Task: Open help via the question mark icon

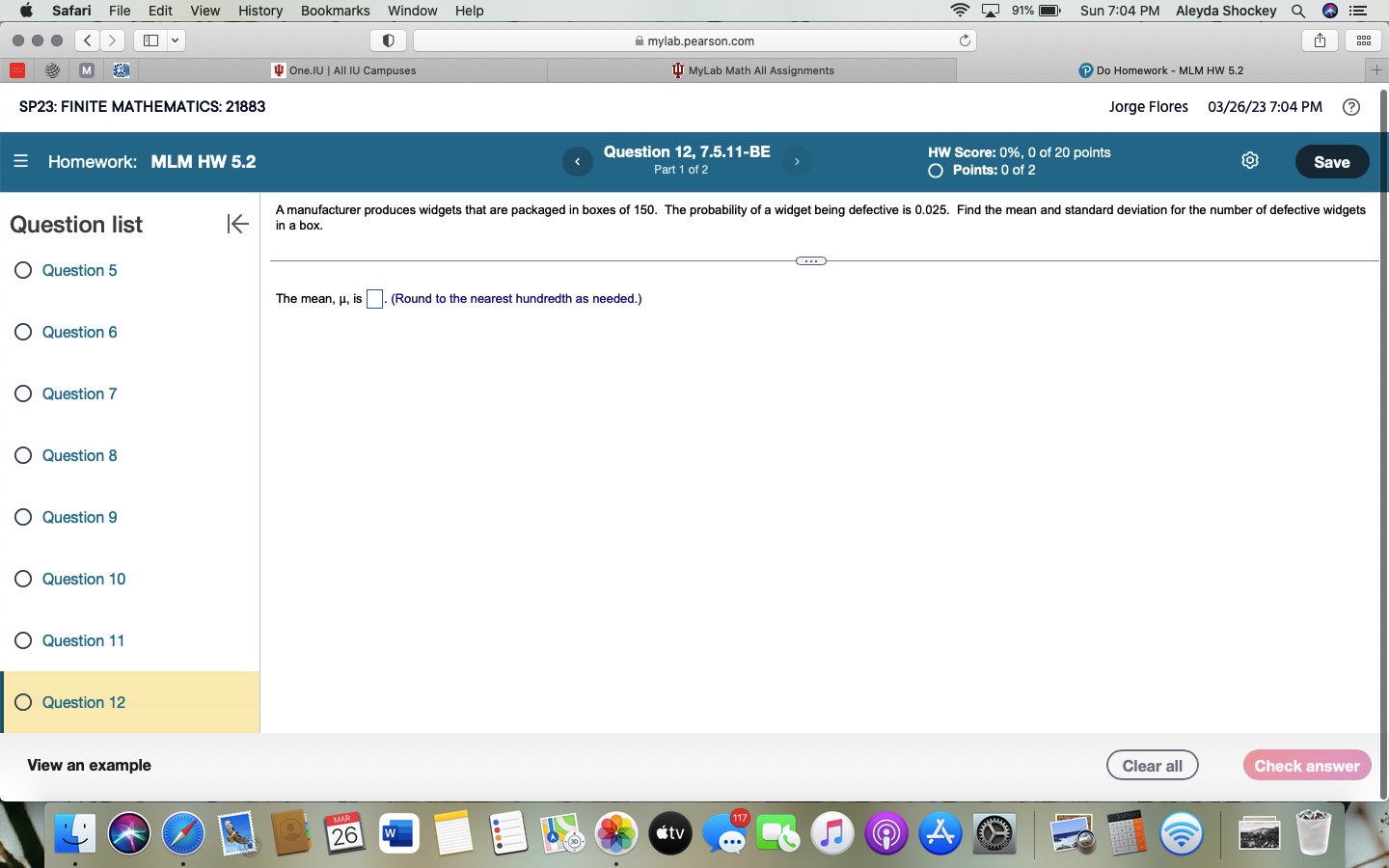Action: (x=1350, y=107)
